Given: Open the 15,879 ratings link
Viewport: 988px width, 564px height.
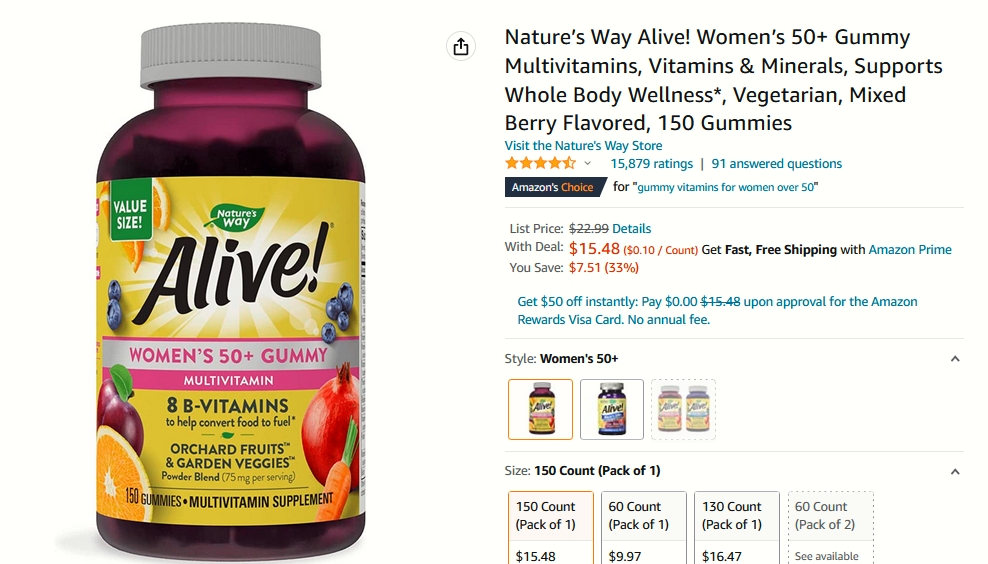Looking at the screenshot, I should [652, 164].
